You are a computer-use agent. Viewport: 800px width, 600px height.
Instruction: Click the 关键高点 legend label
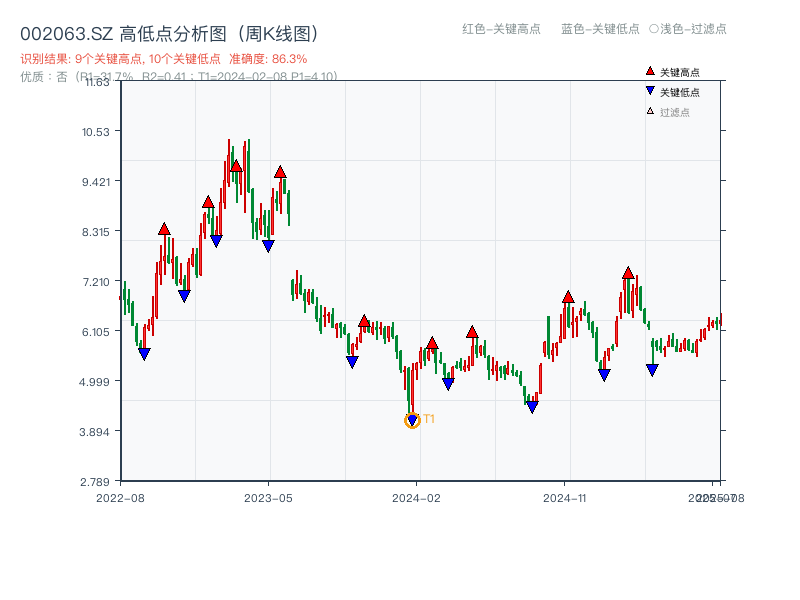coord(680,72)
